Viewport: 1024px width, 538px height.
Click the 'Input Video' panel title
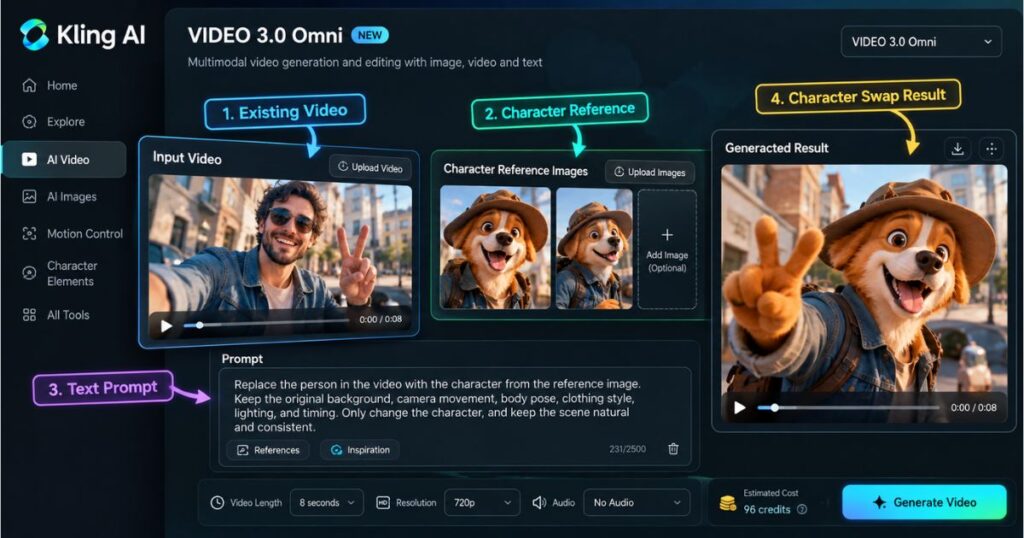(187, 158)
